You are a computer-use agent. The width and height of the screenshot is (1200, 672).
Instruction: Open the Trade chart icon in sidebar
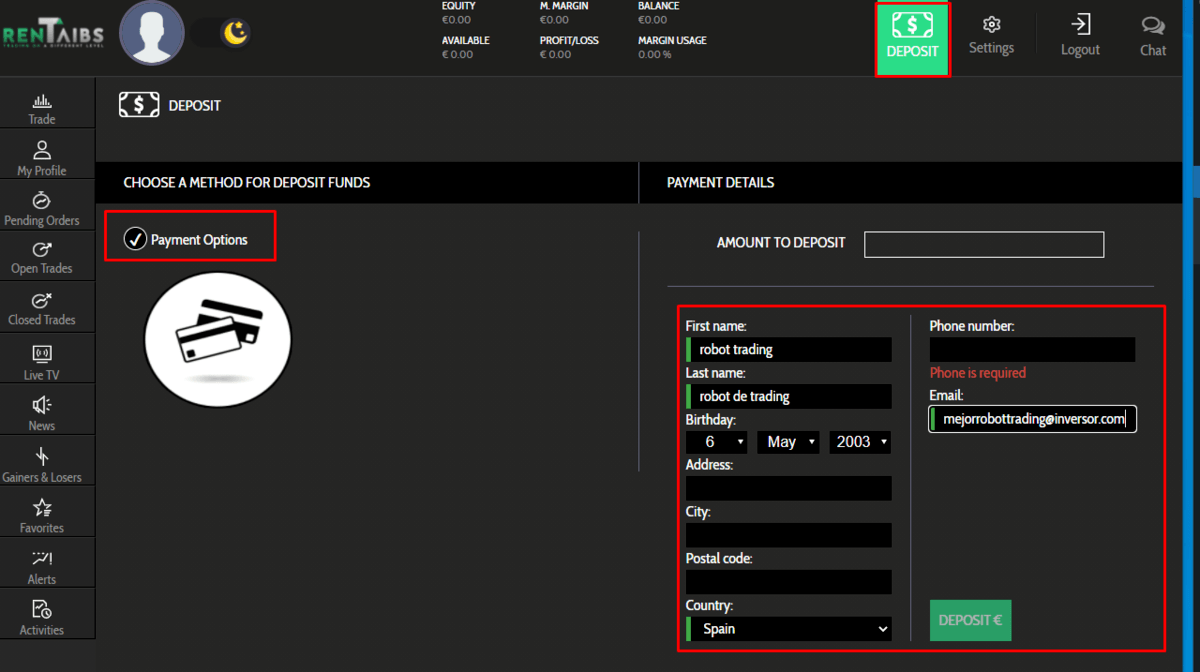point(42,102)
